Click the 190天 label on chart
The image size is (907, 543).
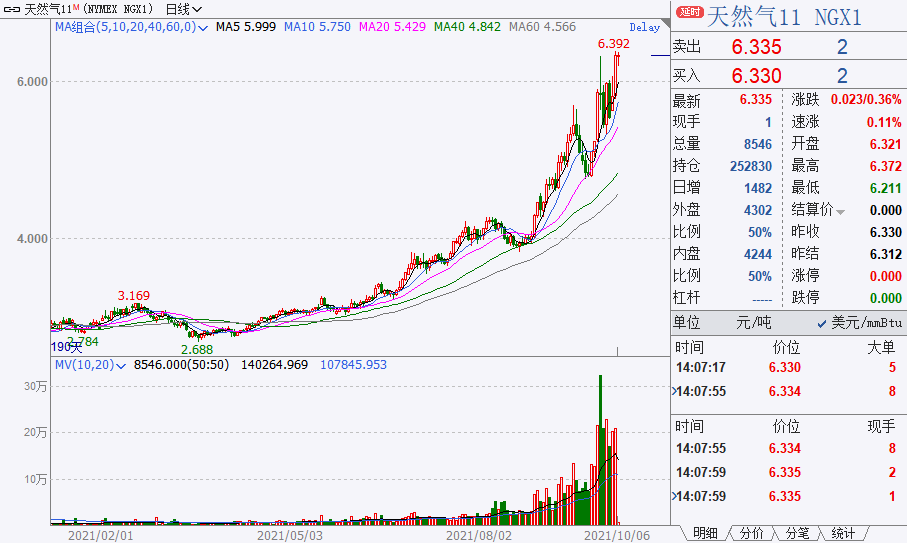coord(67,347)
